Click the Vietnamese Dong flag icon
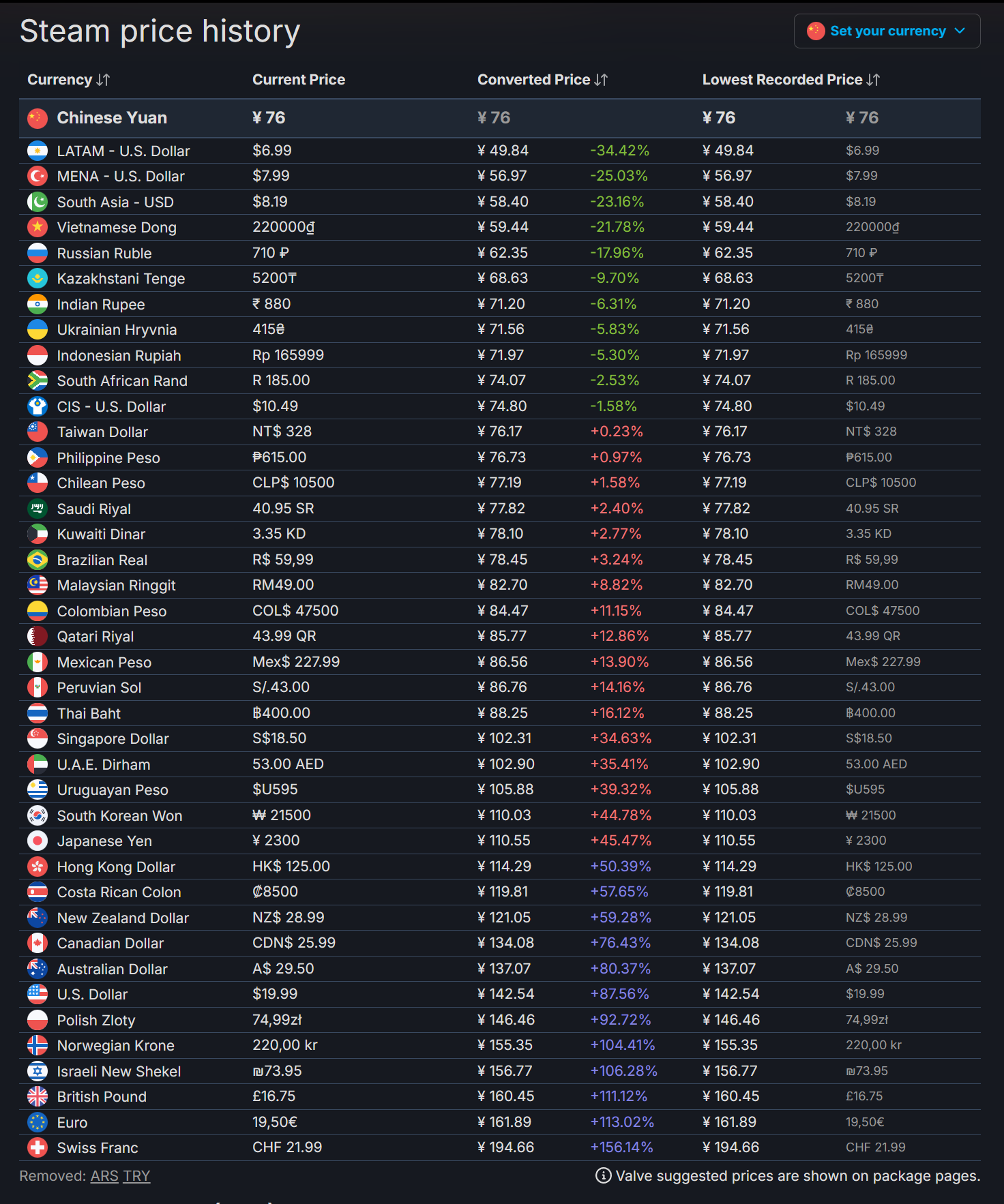This screenshot has width=1004, height=1204. click(38, 227)
